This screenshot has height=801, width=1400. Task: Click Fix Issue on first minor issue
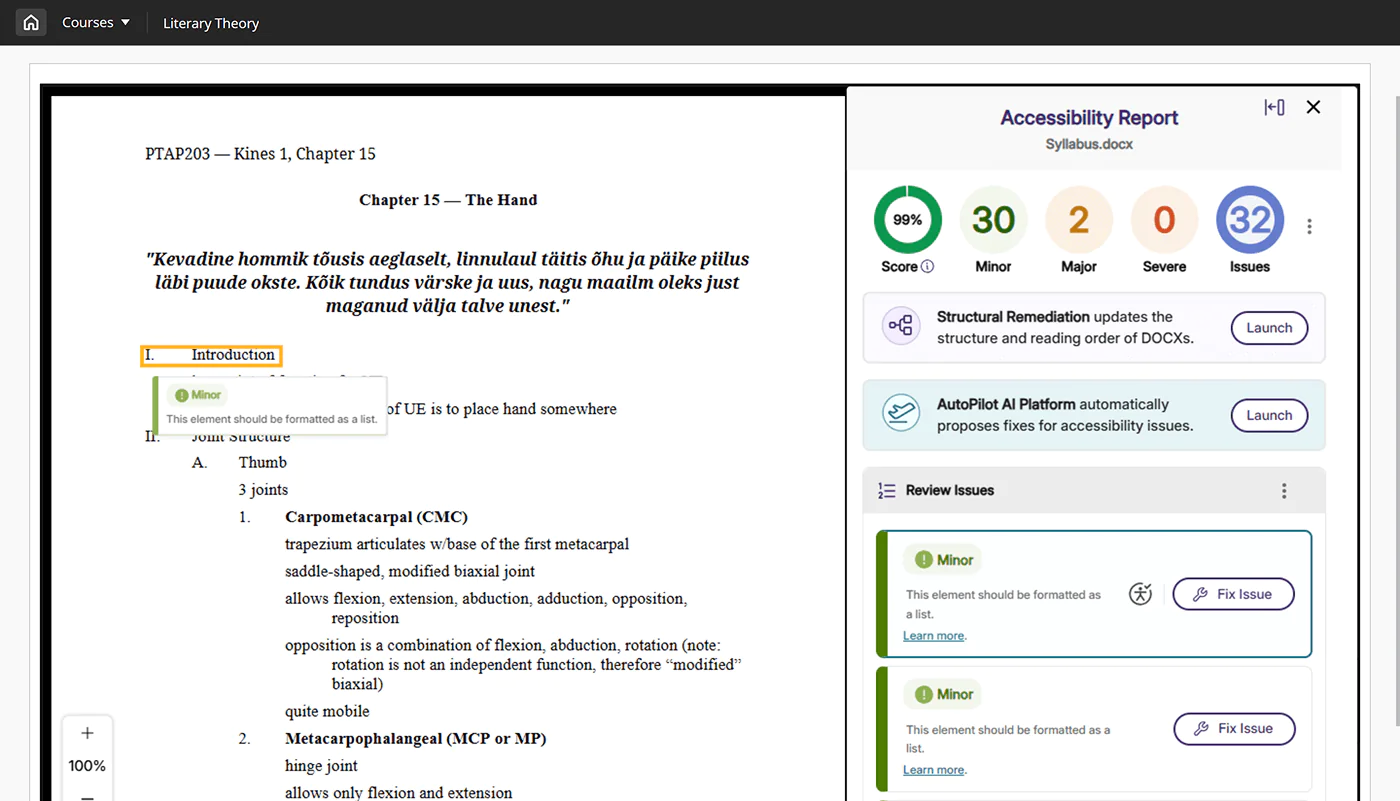(1233, 594)
